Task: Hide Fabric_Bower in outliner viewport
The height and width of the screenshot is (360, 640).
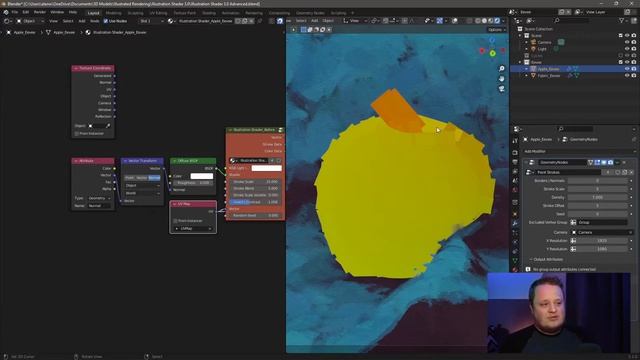Action: pos(627,76)
